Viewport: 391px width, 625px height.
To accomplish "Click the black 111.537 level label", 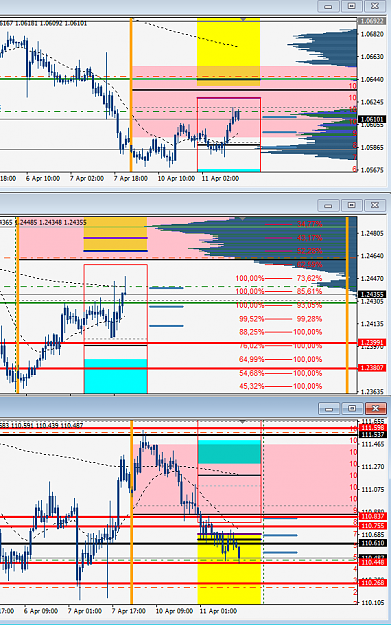I will click(372, 434).
